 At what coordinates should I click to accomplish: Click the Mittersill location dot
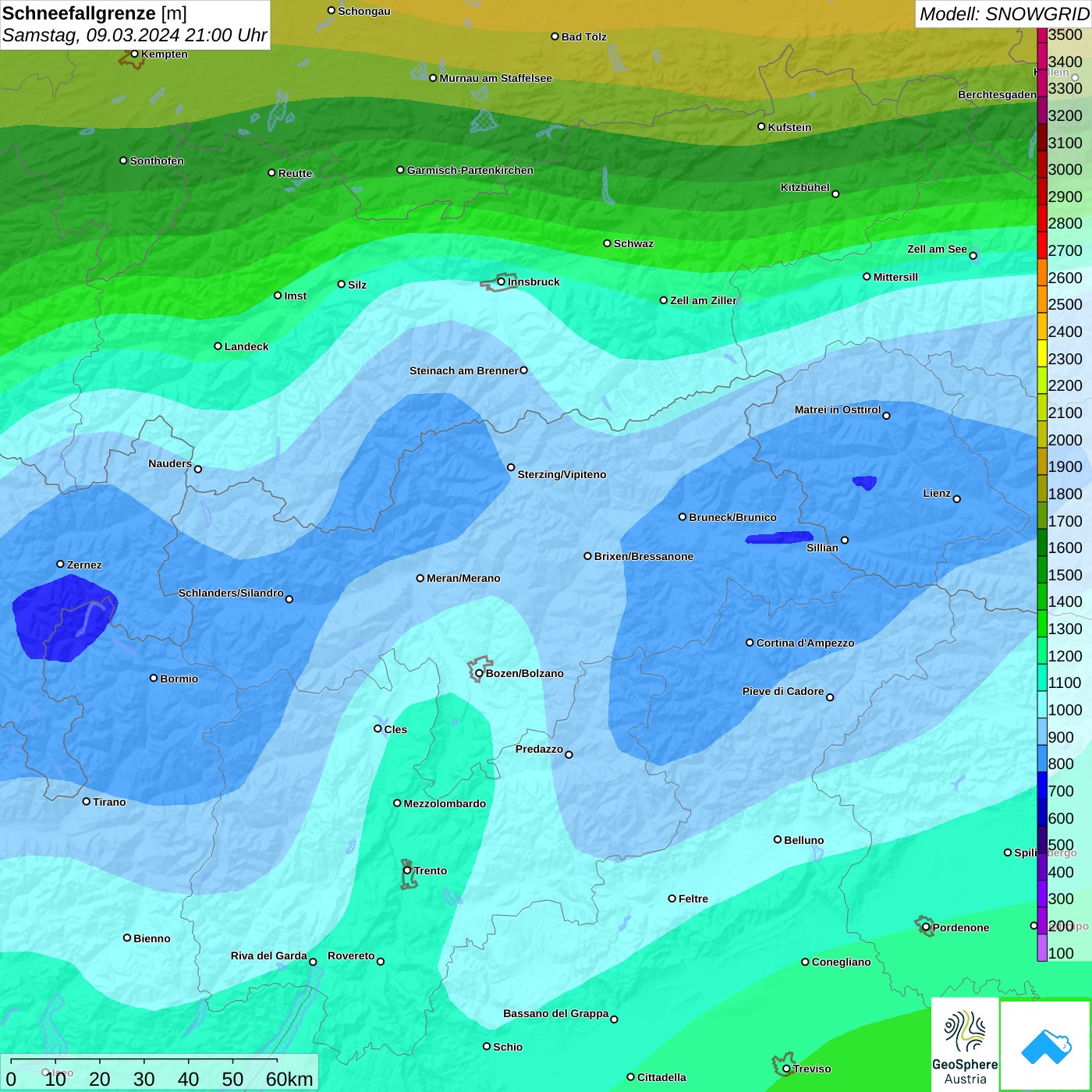(867, 277)
